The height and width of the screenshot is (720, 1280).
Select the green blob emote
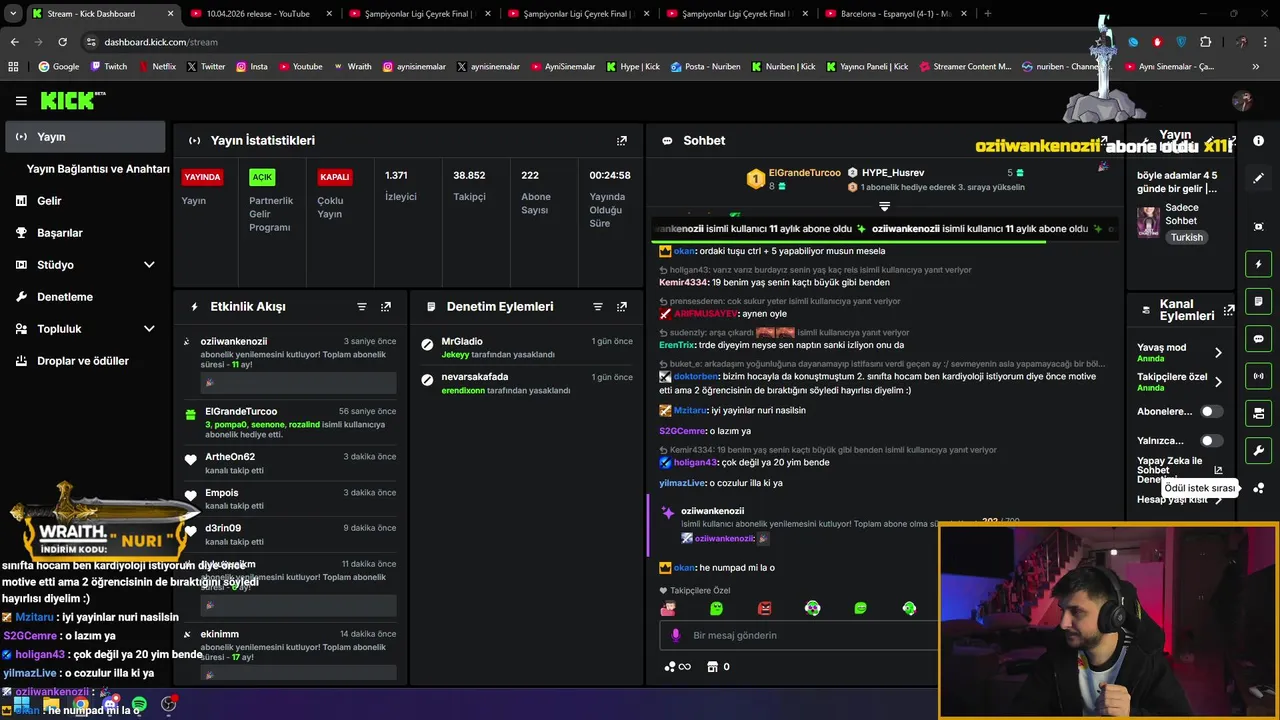pyautogui.click(x=716, y=608)
